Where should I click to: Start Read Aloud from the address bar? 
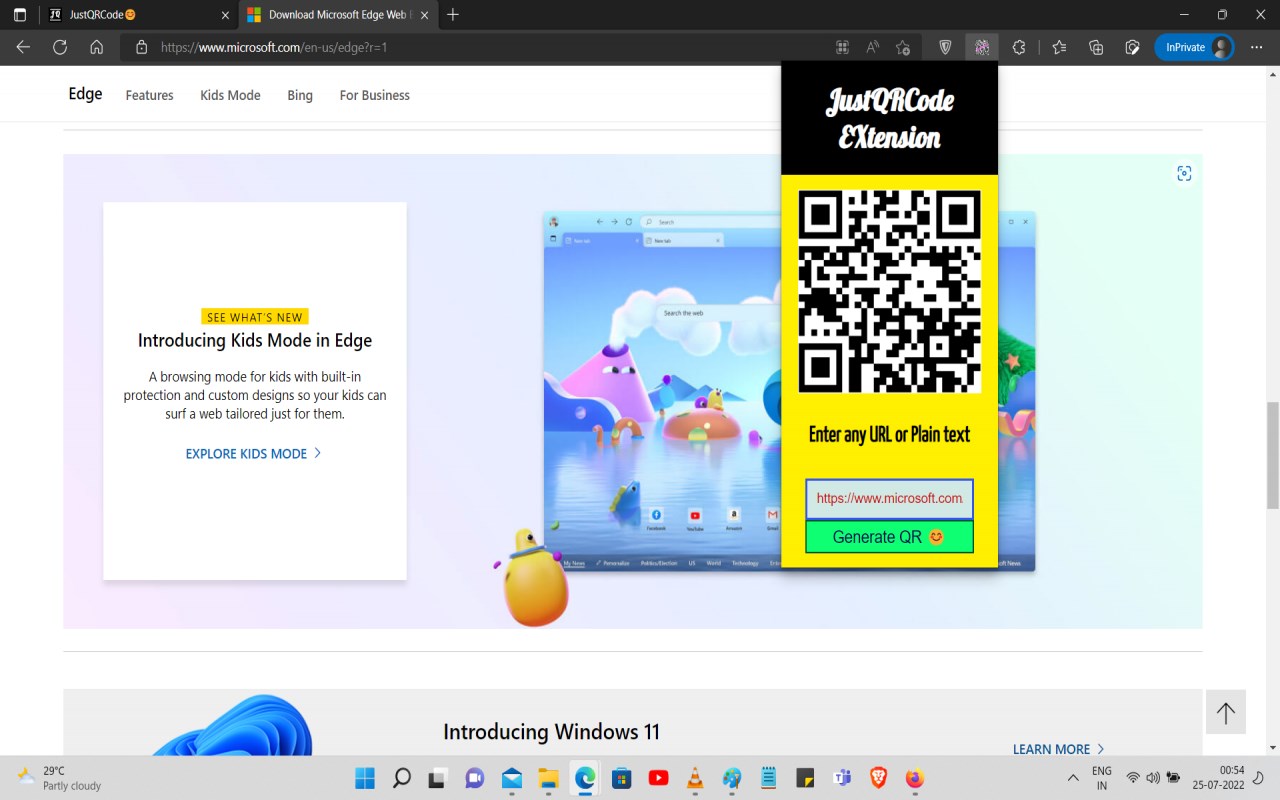[872, 47]
